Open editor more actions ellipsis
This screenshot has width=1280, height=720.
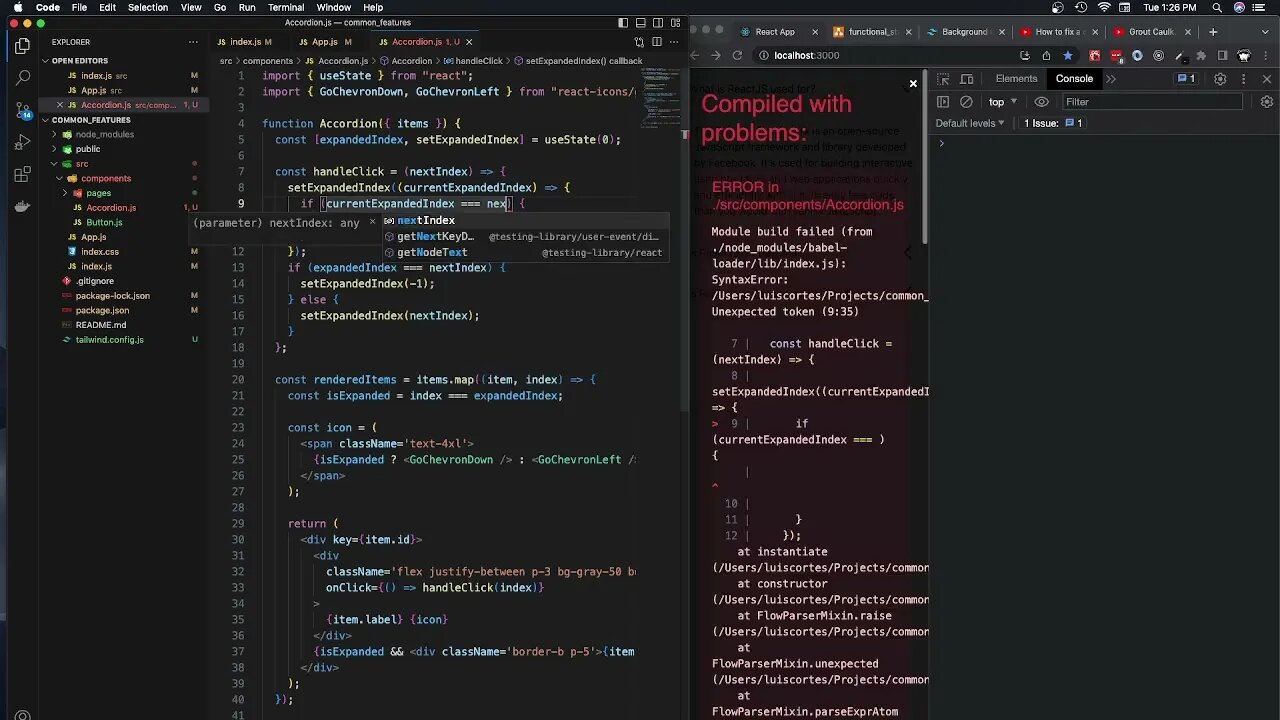pos(675,42)
